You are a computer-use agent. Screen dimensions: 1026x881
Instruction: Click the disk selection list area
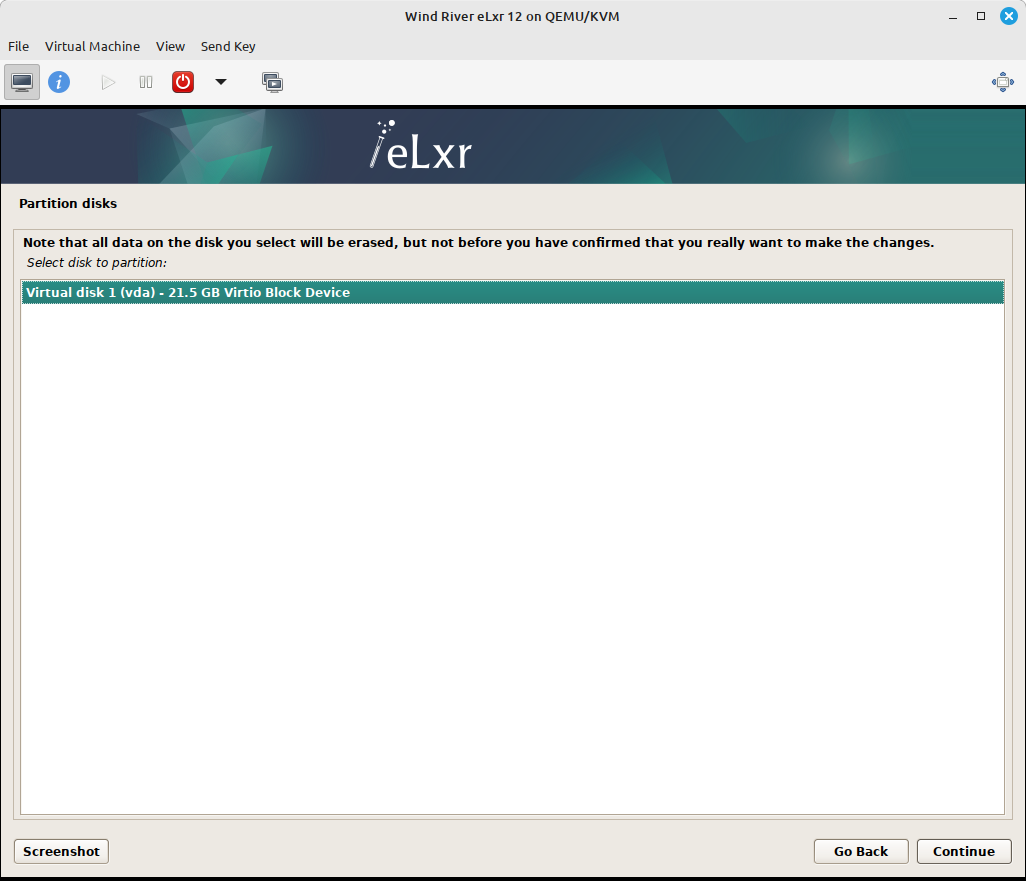point(513,550)
